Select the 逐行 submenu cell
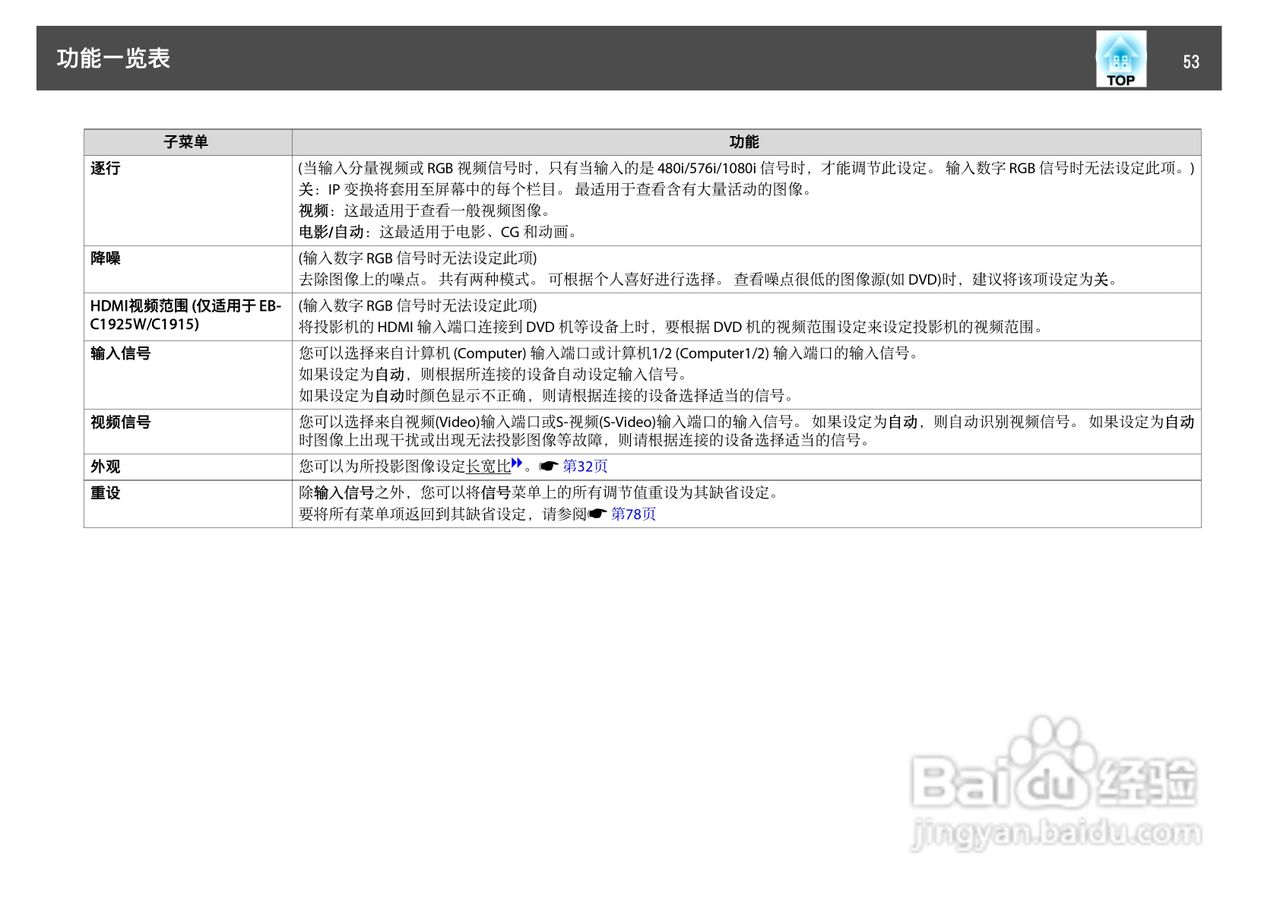This screenshot has height=905, width=1280. [188, 200]
